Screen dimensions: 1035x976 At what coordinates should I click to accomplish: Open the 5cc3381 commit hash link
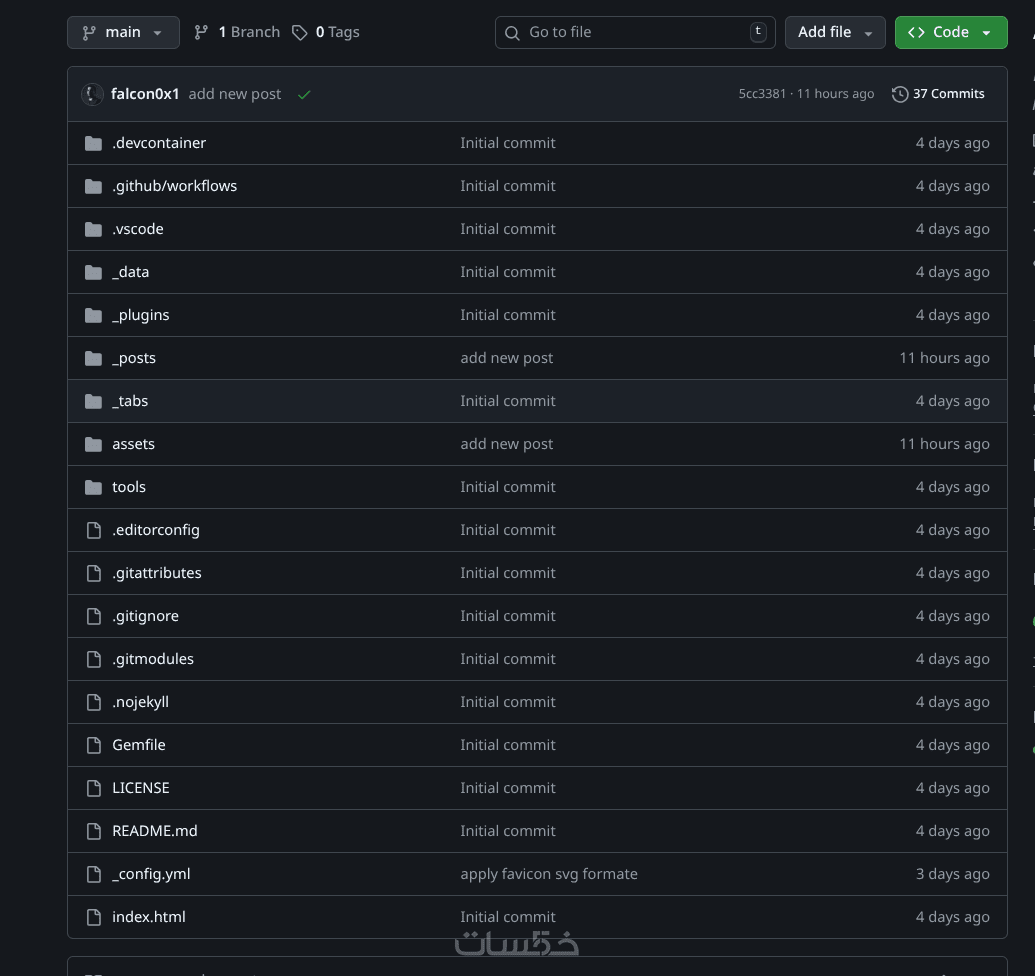tap(762, 94)
